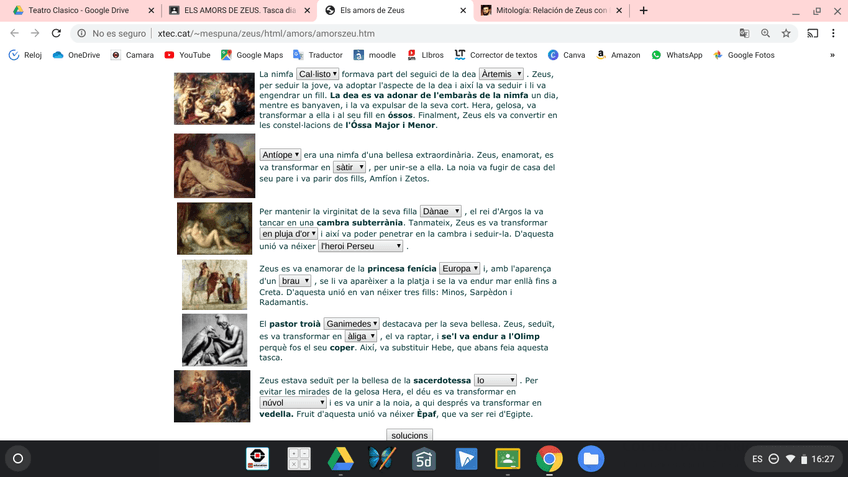848x477 pixels.
Task: Open the Llibros bookmark
Action: tap(425, 55)
